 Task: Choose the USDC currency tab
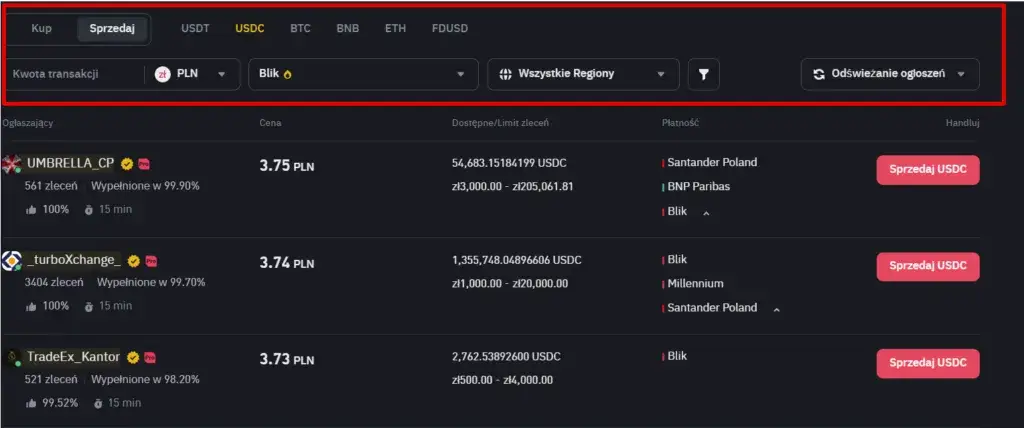[x=249, y=29]
